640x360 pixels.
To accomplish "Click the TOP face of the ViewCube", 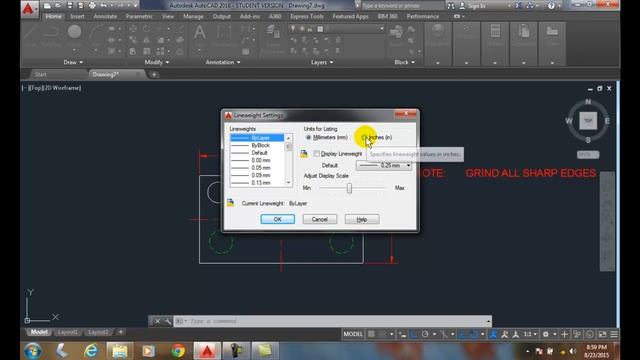I will [x=588, y=121].
